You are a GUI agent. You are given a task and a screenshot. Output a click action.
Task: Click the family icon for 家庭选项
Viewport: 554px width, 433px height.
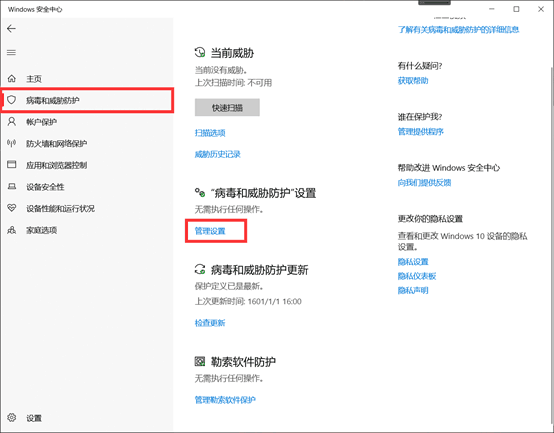tap(12, 230)
